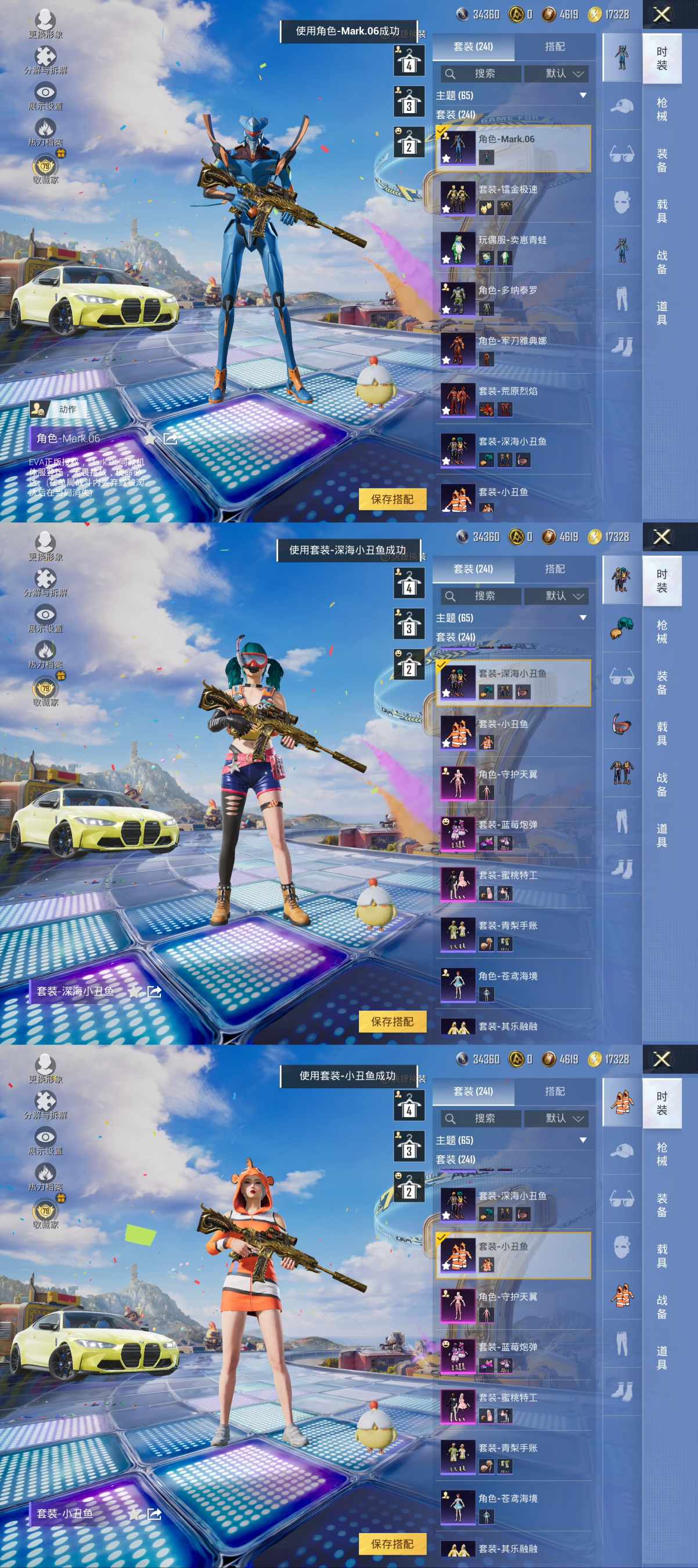Screen dimensions: 698x1568
Task: Open the 默认 sort dropdown in bottom screenshot
Action: (x=557, y=1118)
